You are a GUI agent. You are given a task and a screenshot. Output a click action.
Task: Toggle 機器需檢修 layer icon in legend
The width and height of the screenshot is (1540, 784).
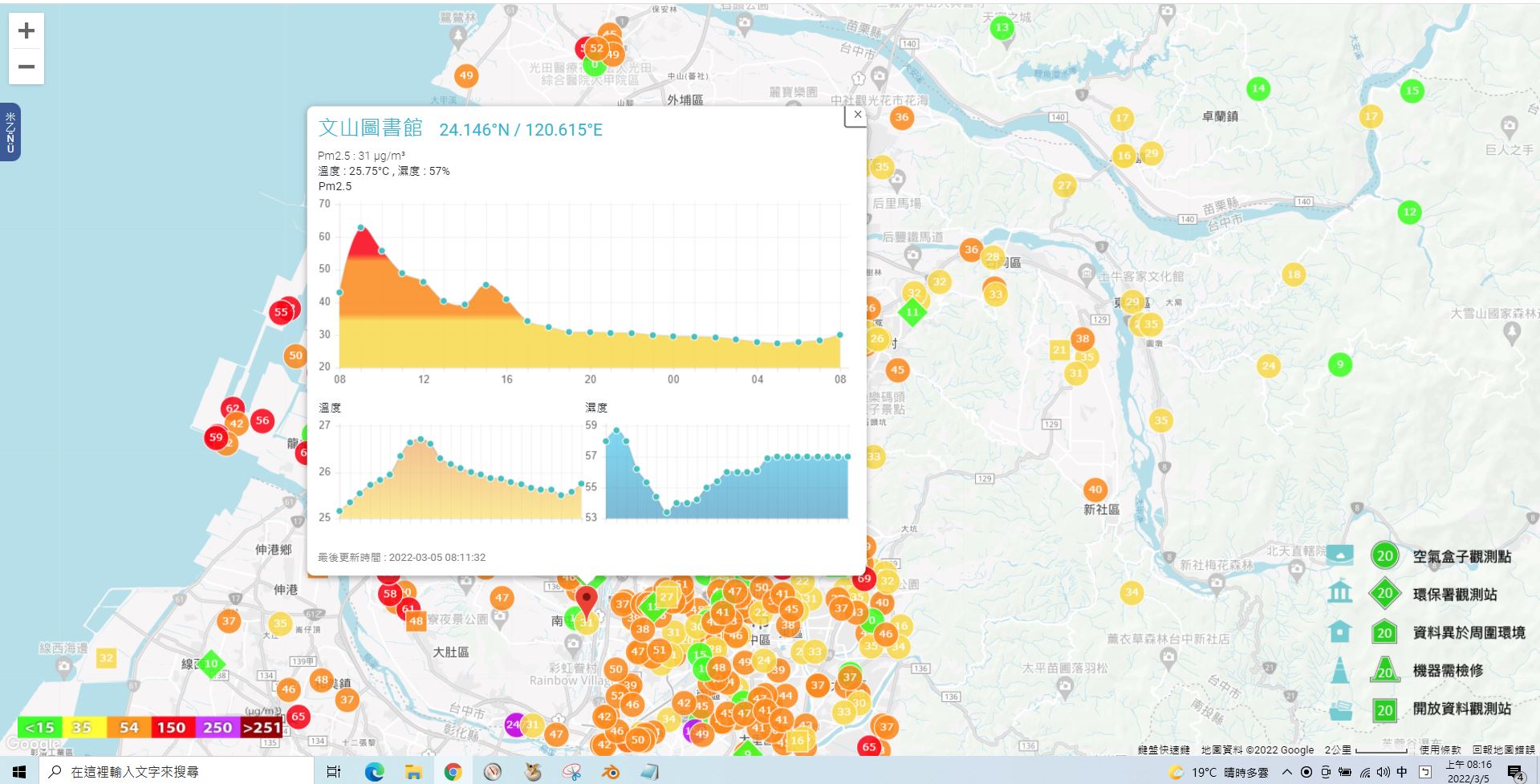click(1340, 670)
